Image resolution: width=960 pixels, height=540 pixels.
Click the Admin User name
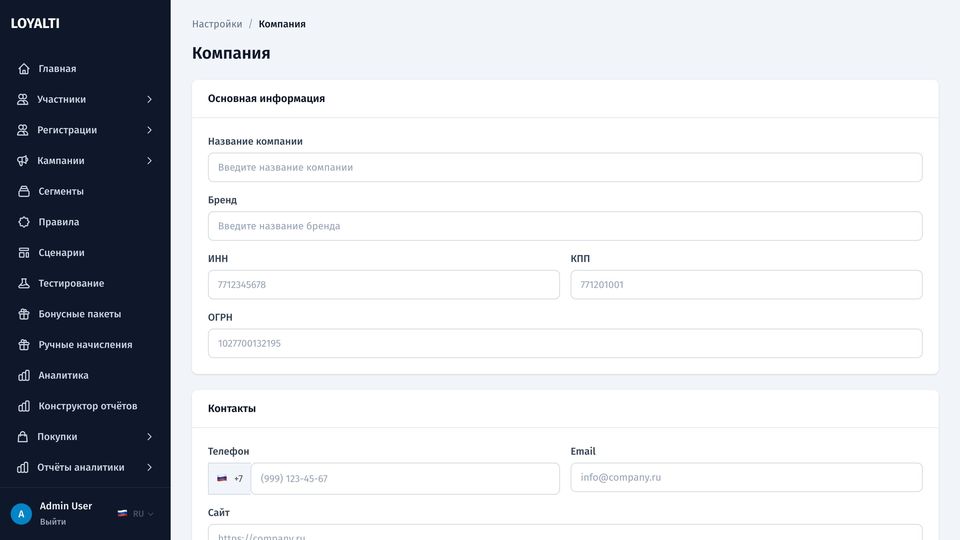(x=66, y=506)
